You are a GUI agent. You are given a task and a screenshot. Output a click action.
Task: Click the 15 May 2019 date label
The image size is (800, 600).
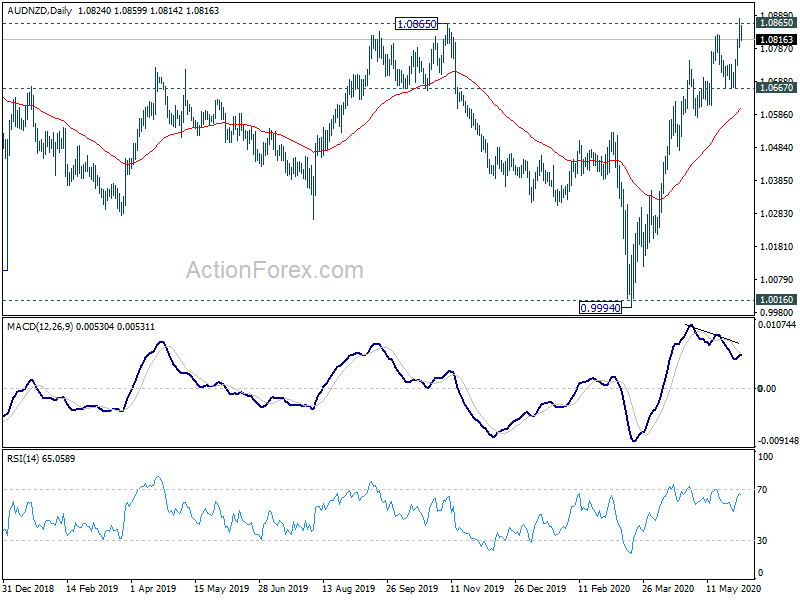(221, 588)
